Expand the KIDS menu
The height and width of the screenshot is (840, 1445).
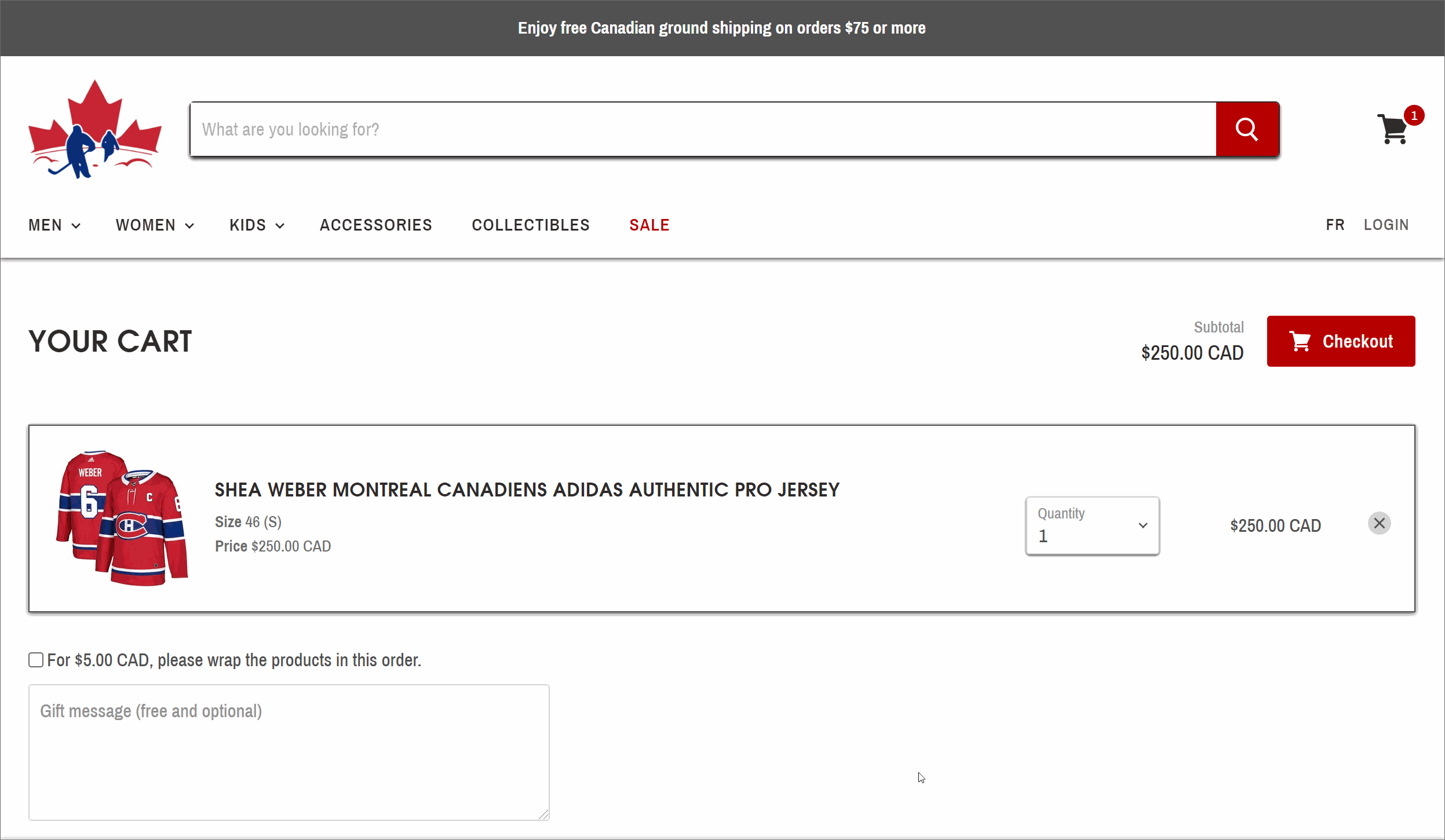pyautogui.click(x=257, y=225)
